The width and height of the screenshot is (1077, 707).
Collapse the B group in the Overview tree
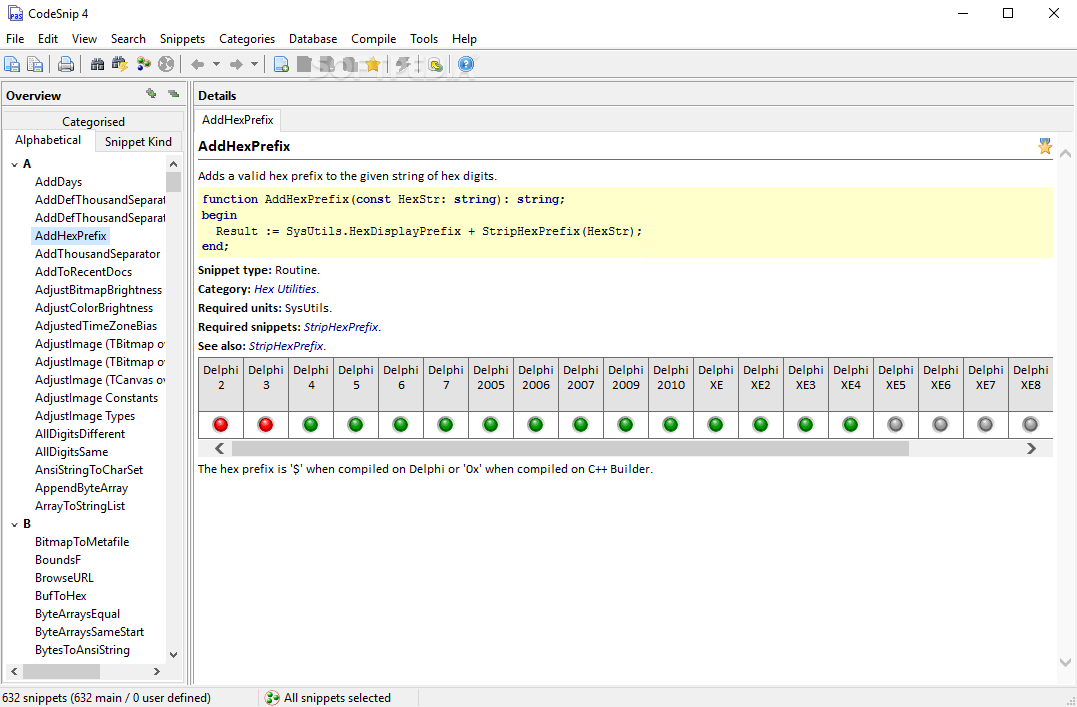(x=15, y=524)
